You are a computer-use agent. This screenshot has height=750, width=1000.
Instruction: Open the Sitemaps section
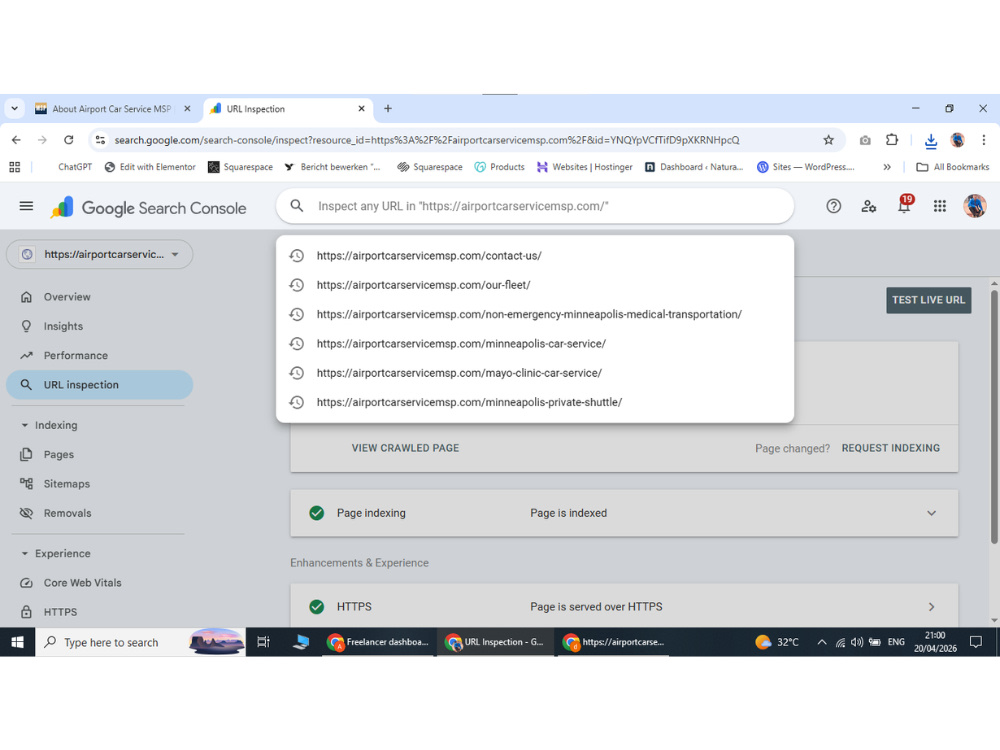point(99,484)
